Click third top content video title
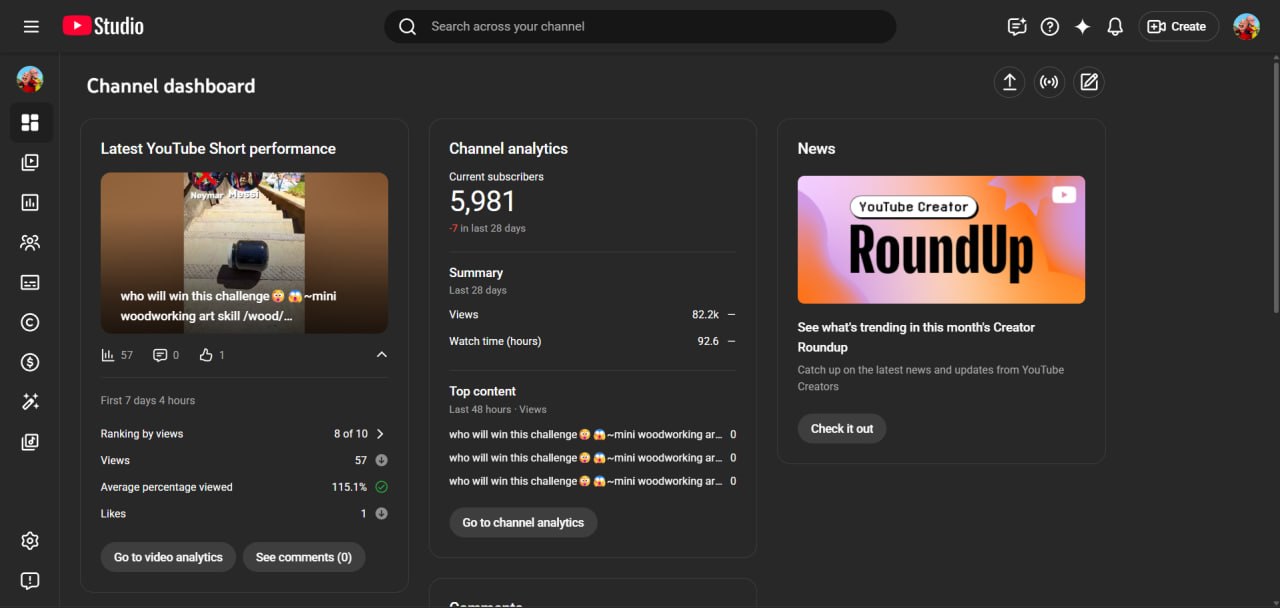The height and width of the screenshot is (608, 1280). [585, 481]
